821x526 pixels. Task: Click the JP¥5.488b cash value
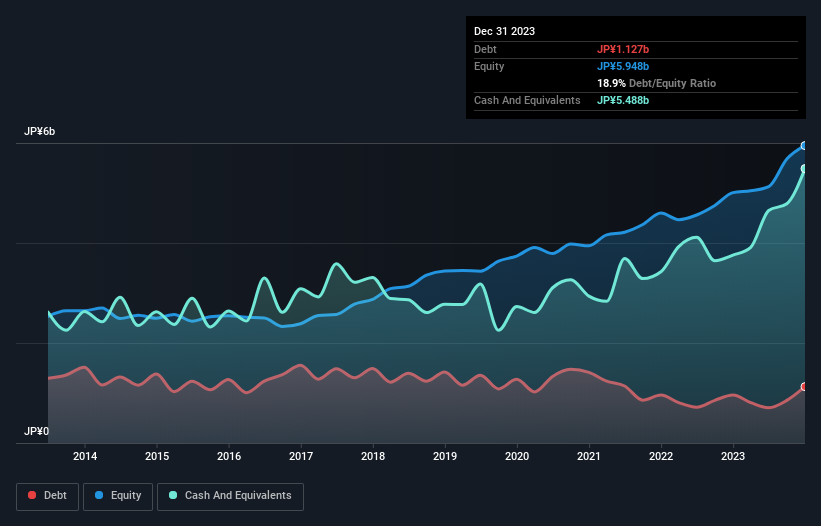coord(623,100)
